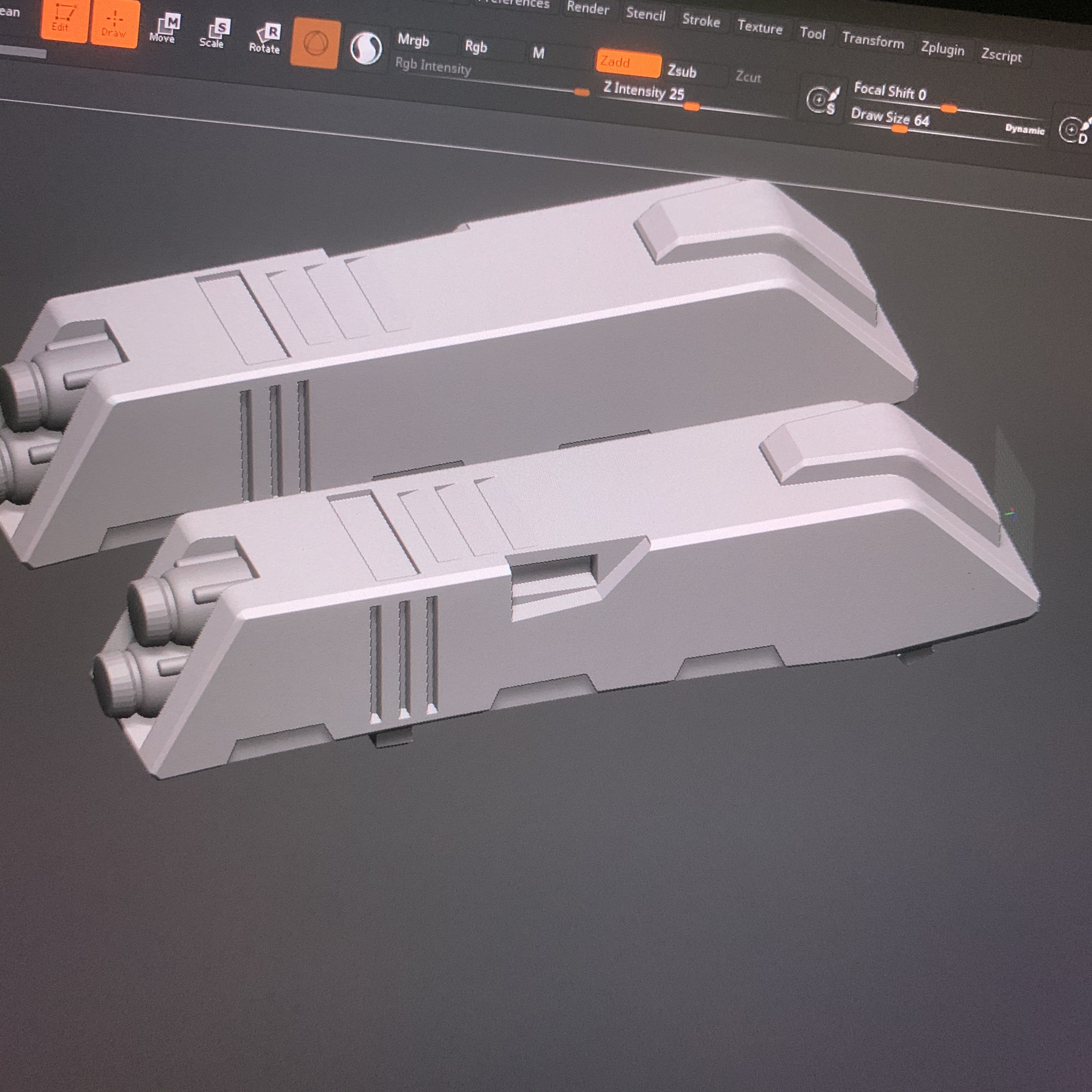Viewport: 1092px width, 1092px height.
Task: Click the lower spaceship model in viewport
Action: click(565, 588)
